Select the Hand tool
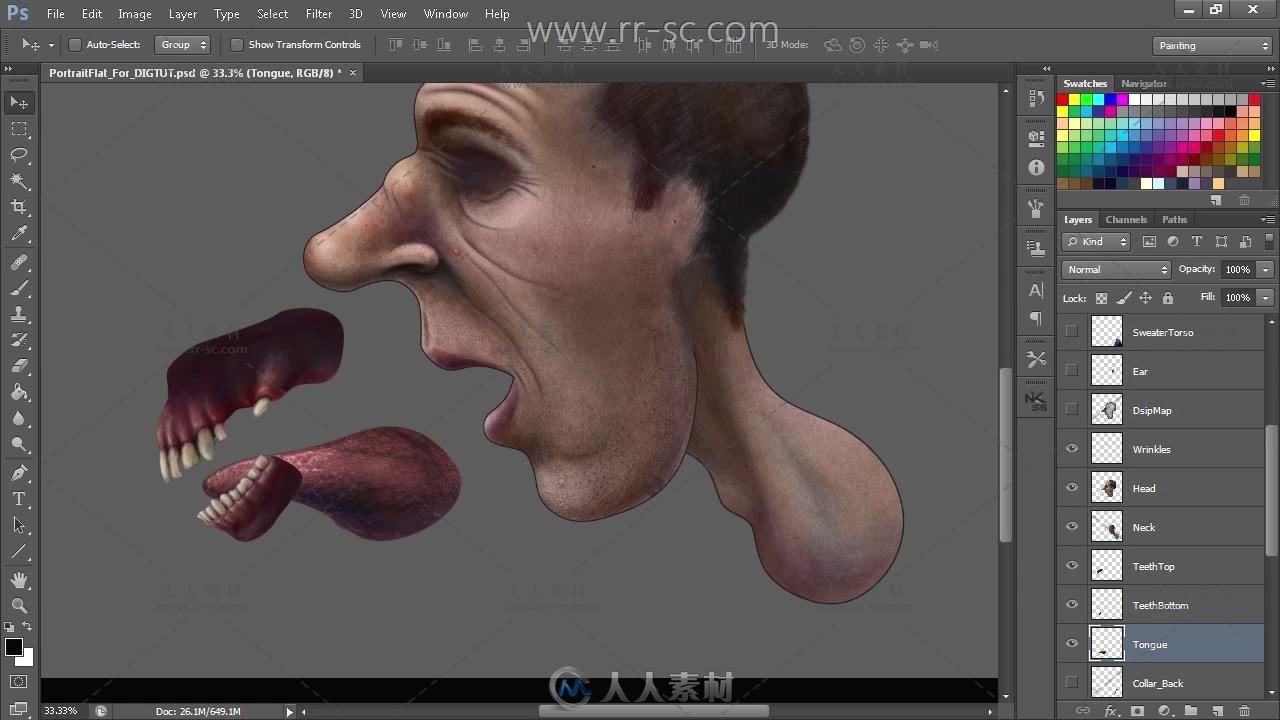The width and height of the screenshot is (1280, 720). pos(19,579)
